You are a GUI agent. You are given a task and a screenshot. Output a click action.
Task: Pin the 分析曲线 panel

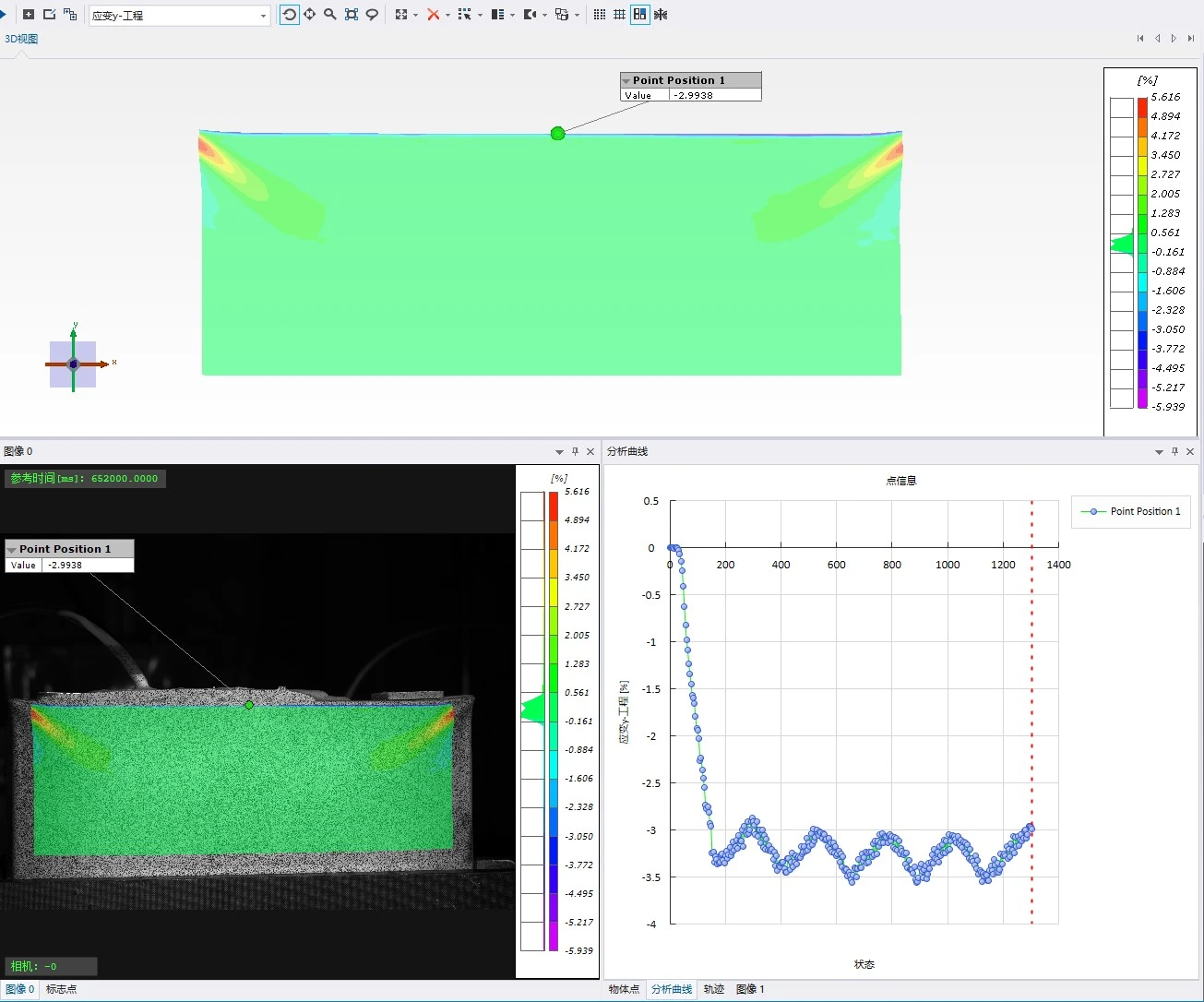(1174, 452)
